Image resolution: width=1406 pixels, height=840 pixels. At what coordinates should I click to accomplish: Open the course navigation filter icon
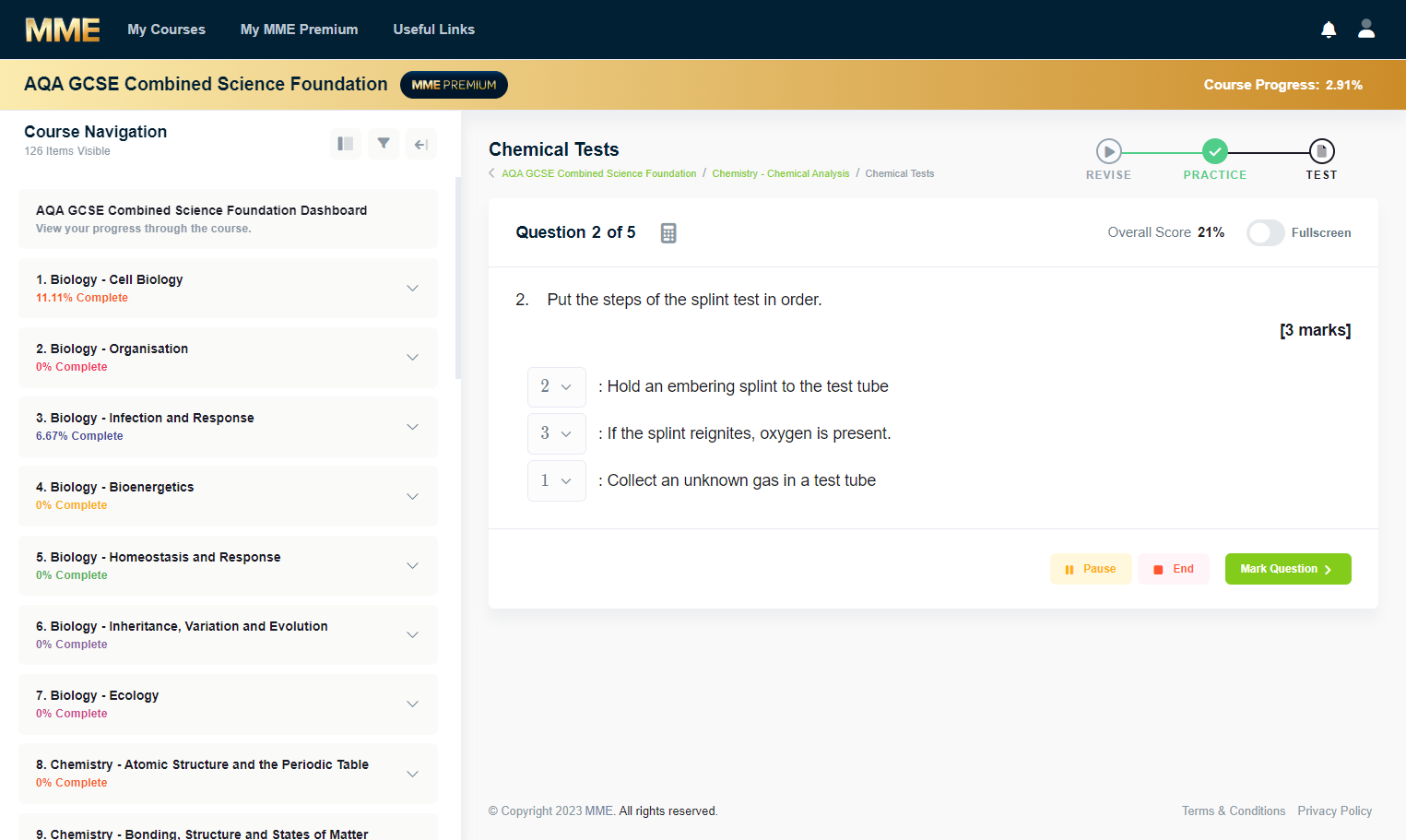pos(384,144)
